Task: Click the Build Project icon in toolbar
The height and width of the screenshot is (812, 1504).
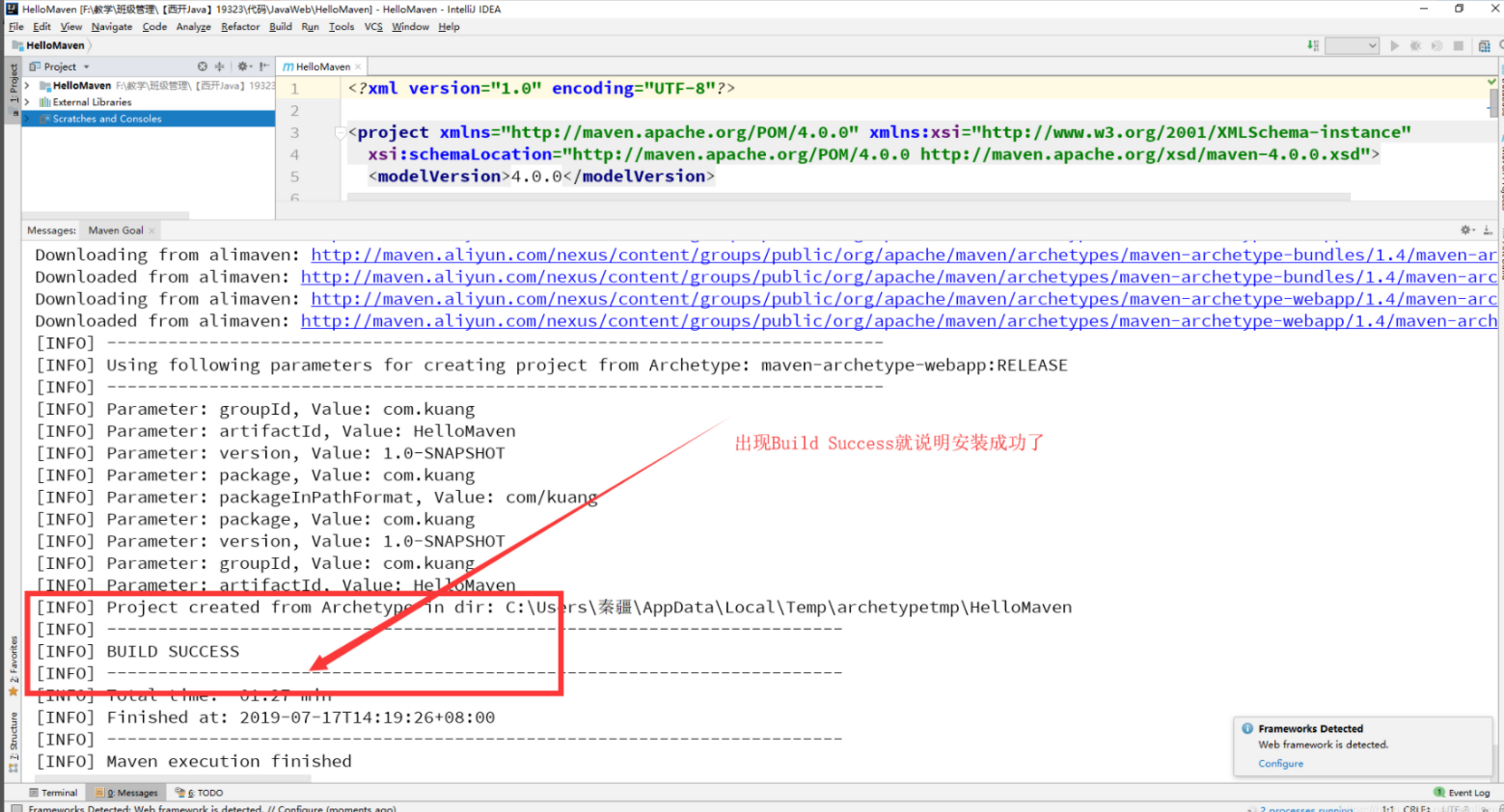Action: coord(1313,45)
